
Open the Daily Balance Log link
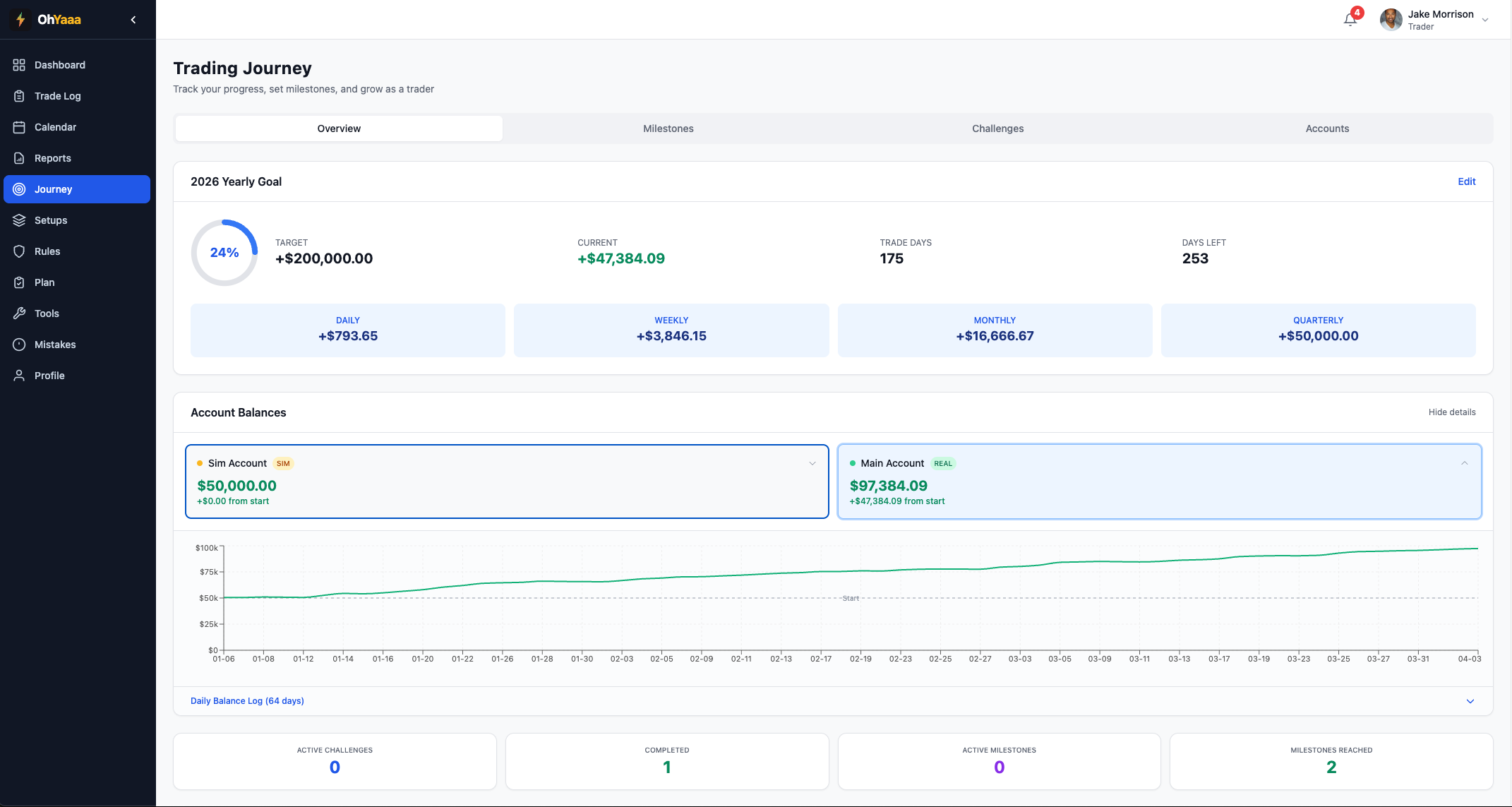point(247,700)
